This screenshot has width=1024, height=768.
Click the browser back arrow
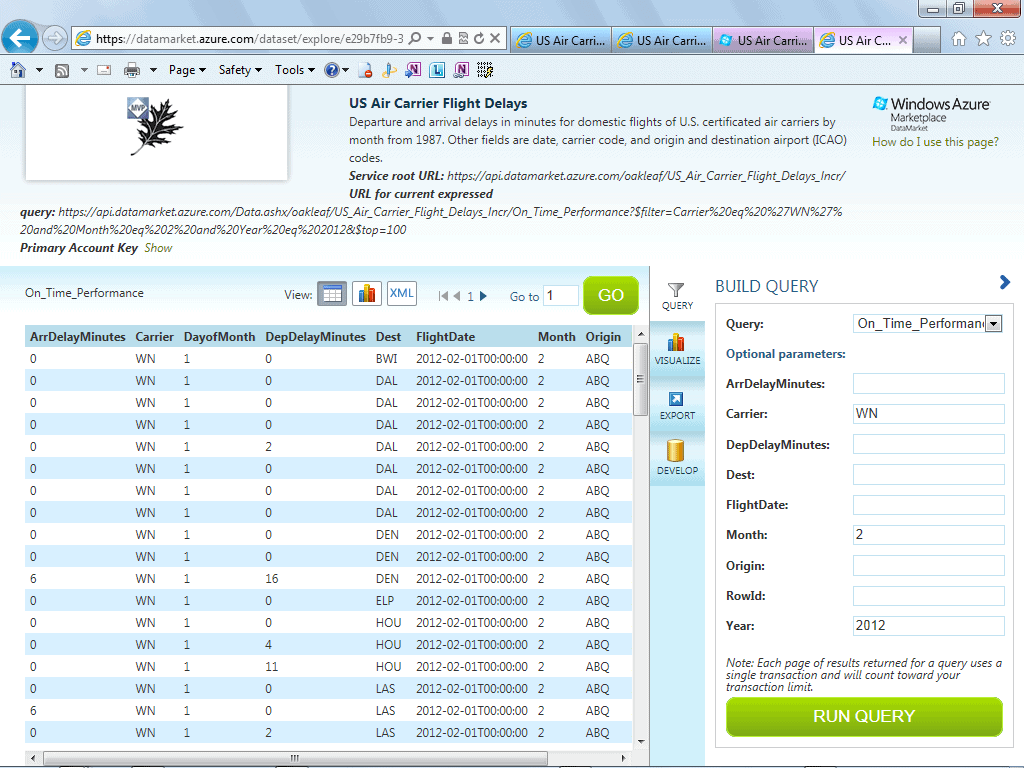point(20,39)
